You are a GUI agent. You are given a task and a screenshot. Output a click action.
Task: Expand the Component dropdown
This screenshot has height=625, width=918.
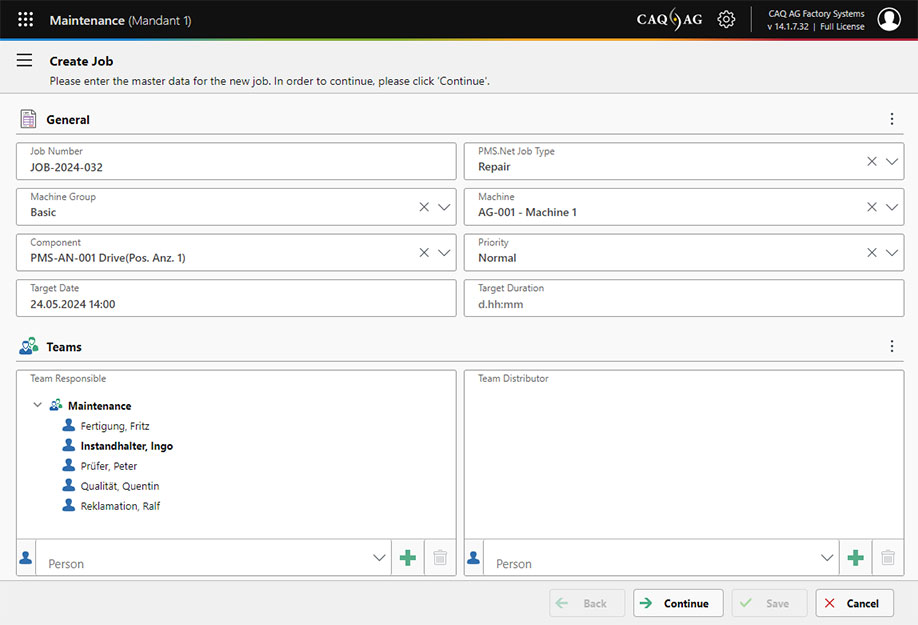point(444,253)
